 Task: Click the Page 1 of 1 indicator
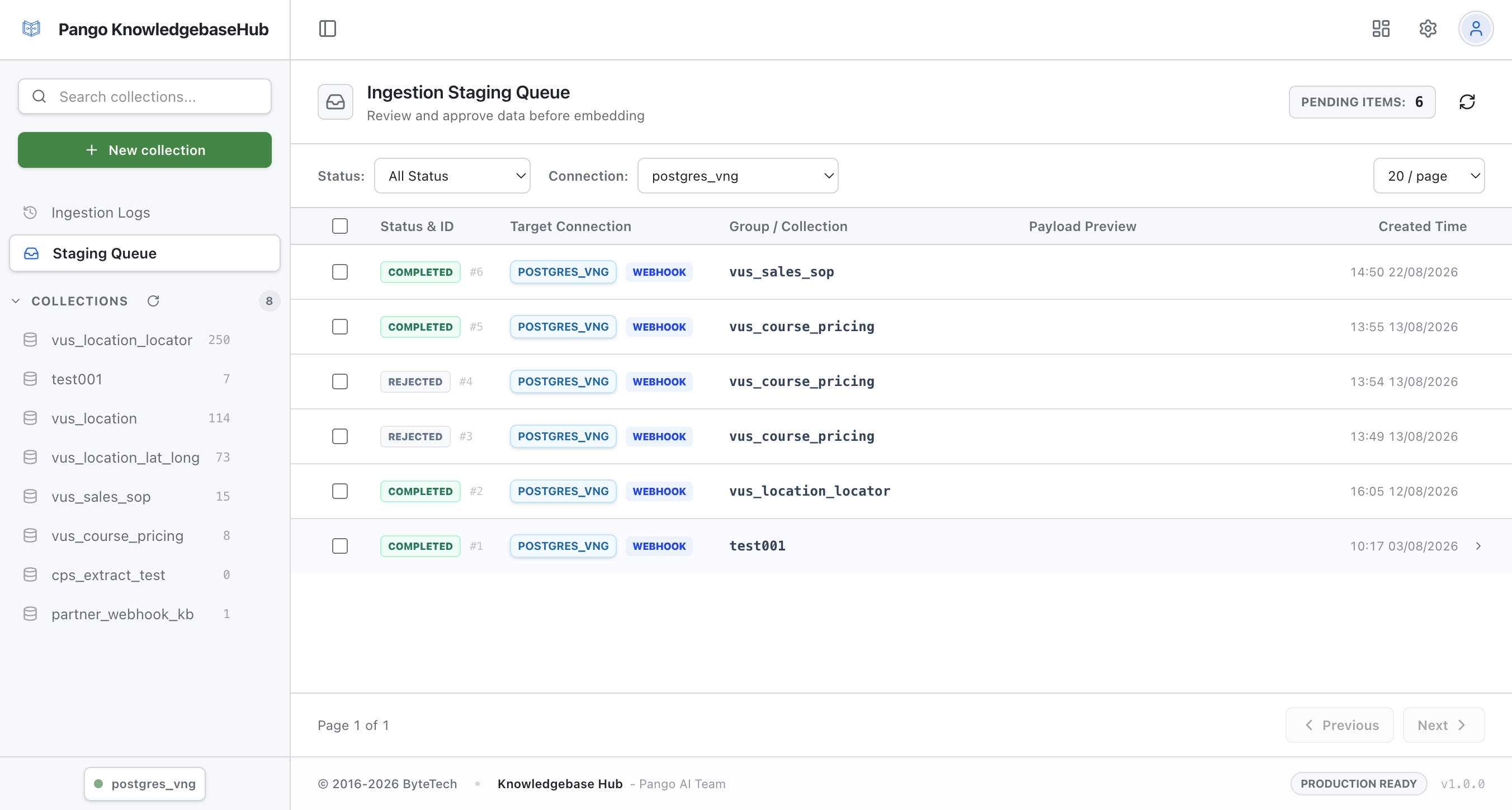pos(353,725)
